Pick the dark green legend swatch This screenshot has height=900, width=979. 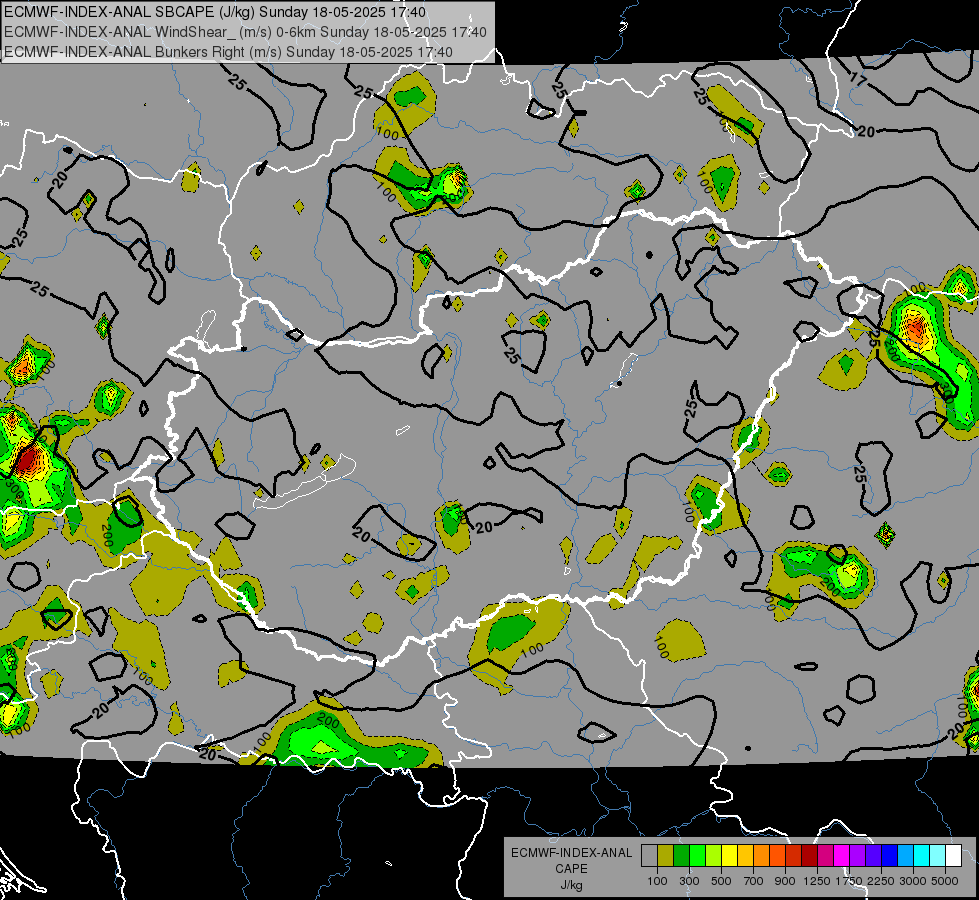tap(681, 855)
